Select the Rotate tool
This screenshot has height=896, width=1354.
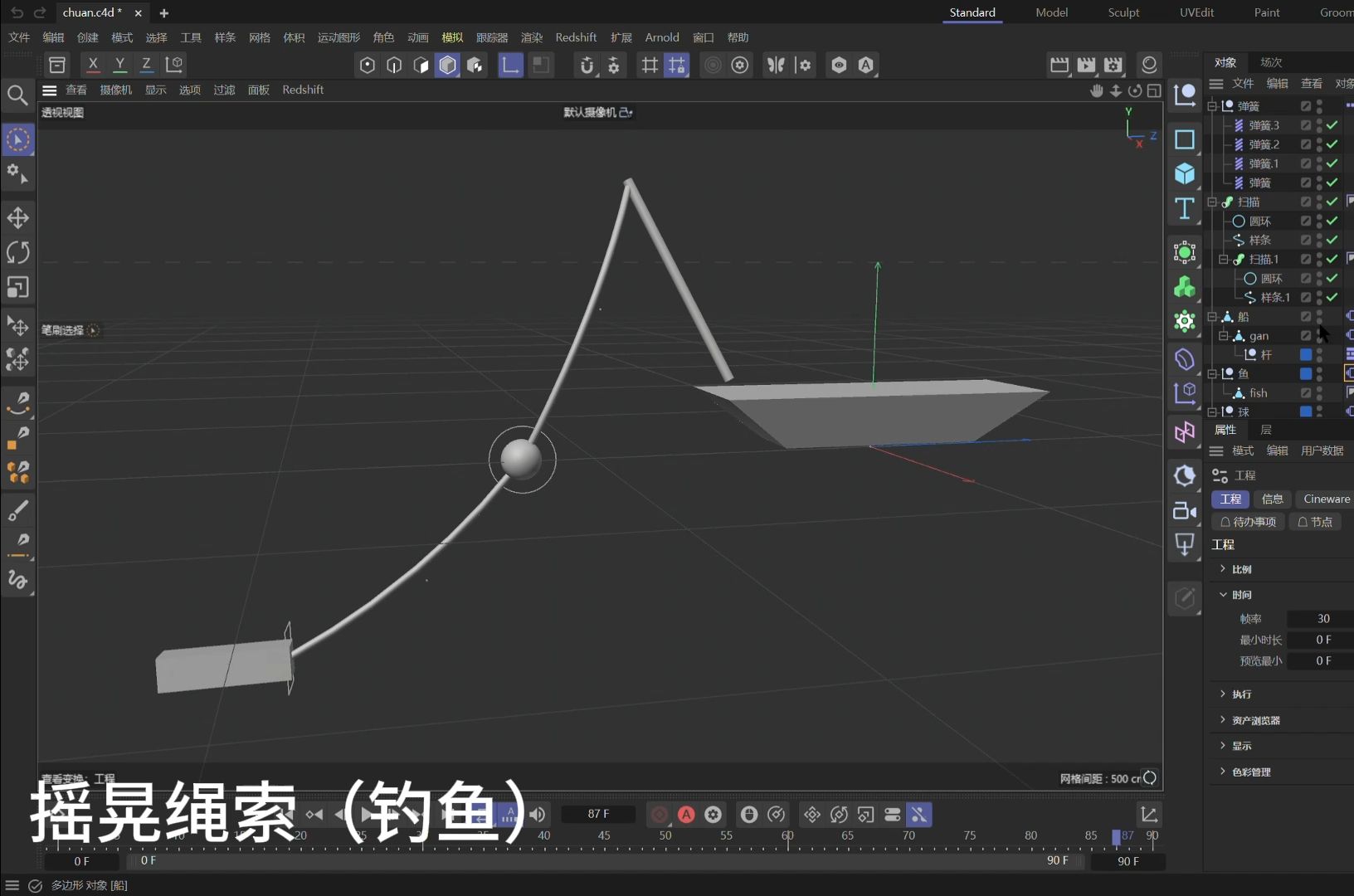[18, 253]
